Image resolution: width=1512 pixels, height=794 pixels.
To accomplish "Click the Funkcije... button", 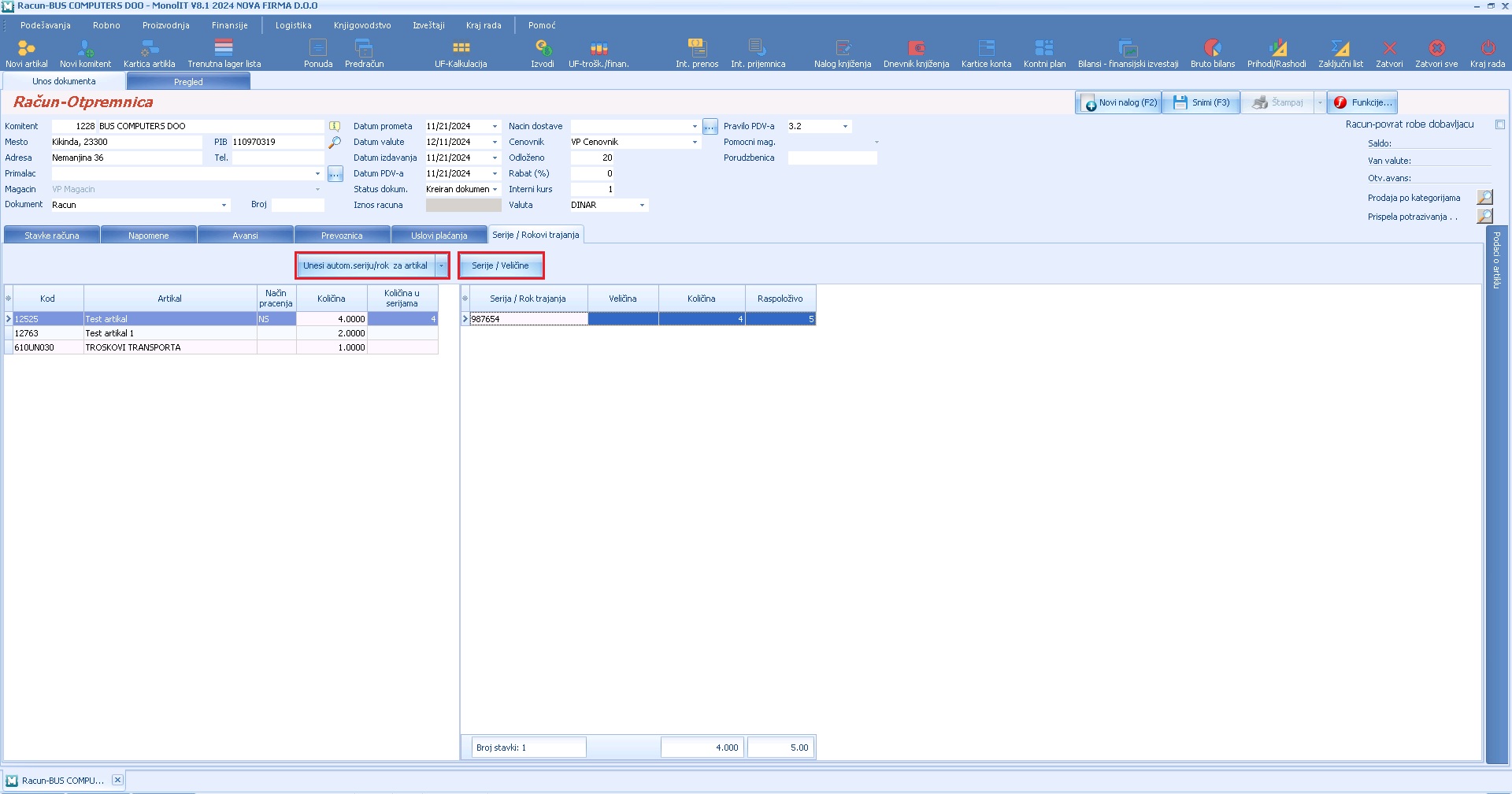I will coord(1363,102).
